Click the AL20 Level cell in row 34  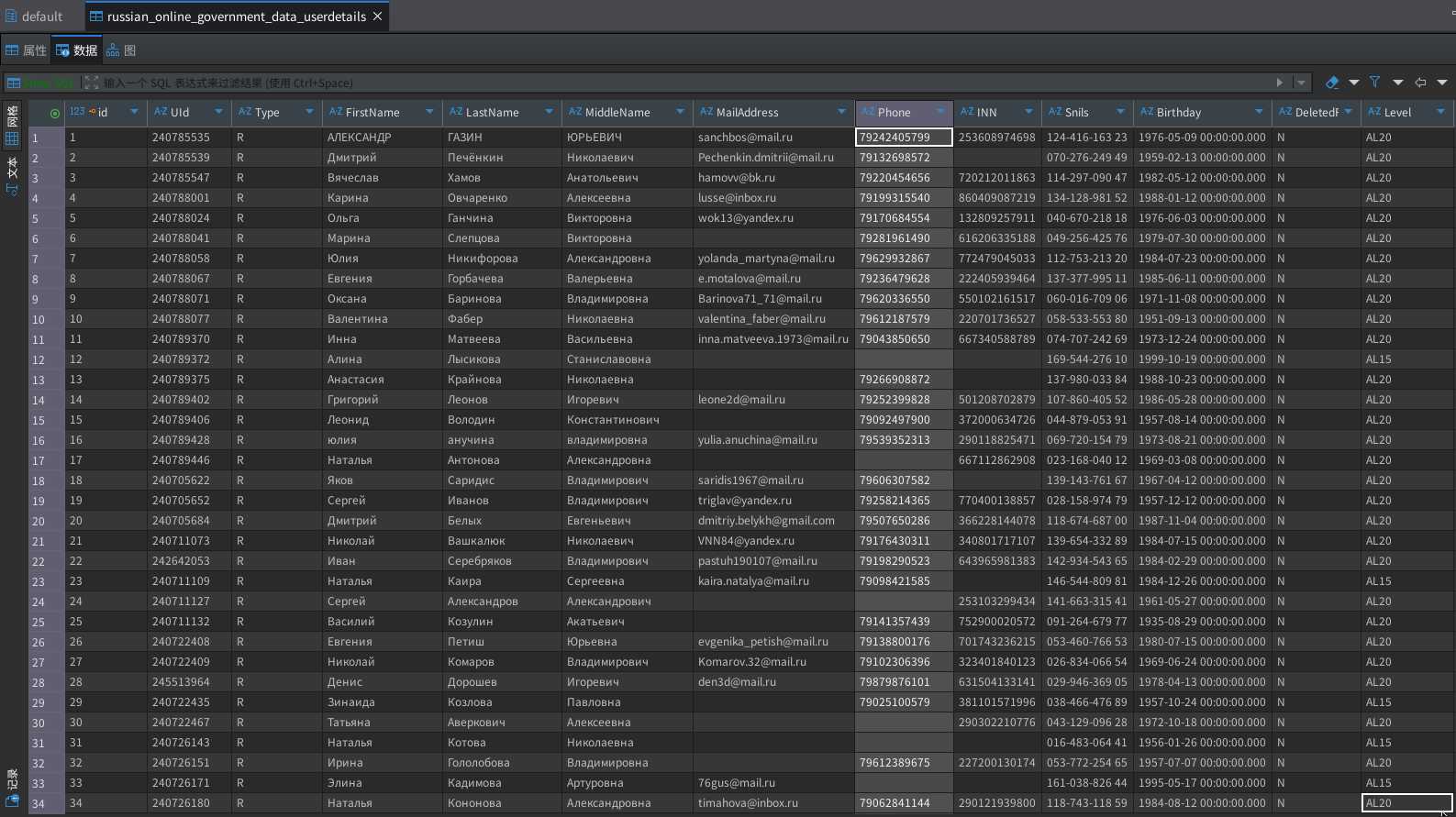pyautogui.click(x=1407, y=803)
